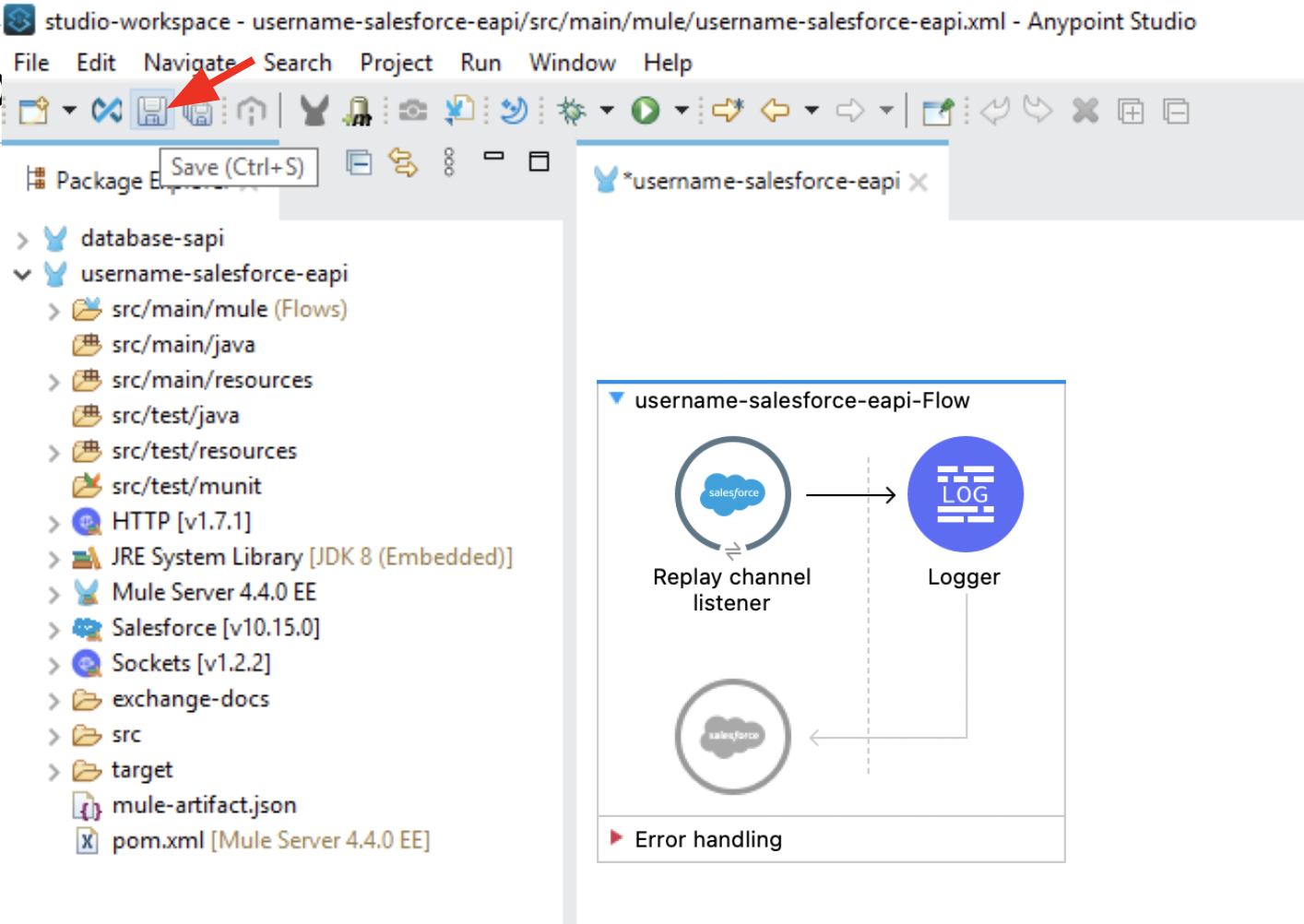The height and width of the screenshot is (924, 1304).
Task: Save the file with the Save icon
Action: coord(152,111)
